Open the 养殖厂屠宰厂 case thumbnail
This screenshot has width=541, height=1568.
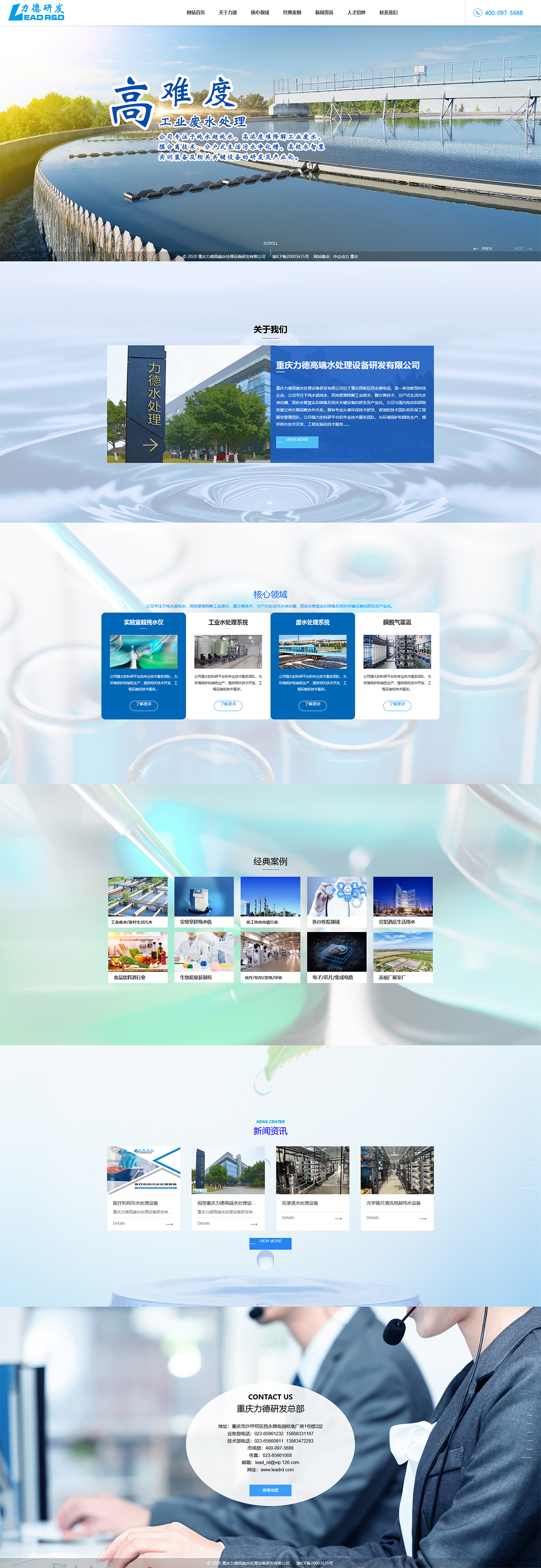point(403,952)
